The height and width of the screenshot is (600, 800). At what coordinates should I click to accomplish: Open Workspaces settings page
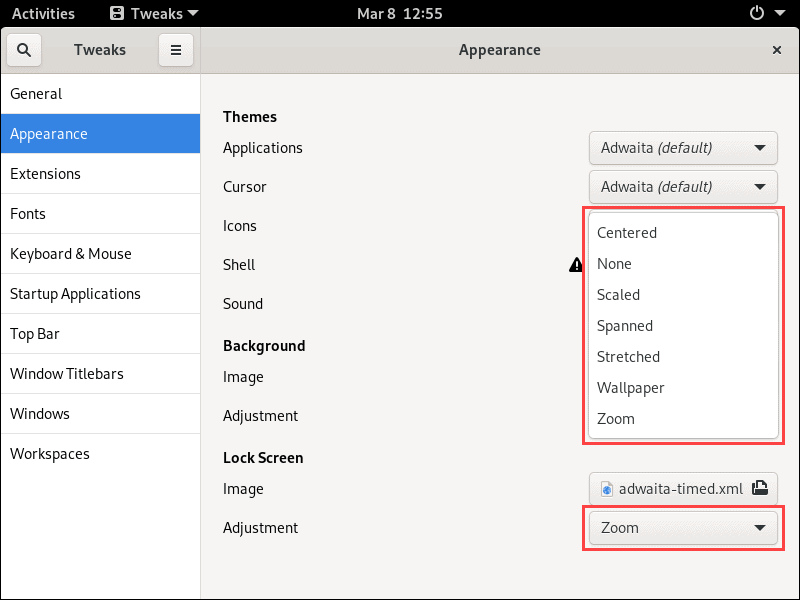coord(101,454)
